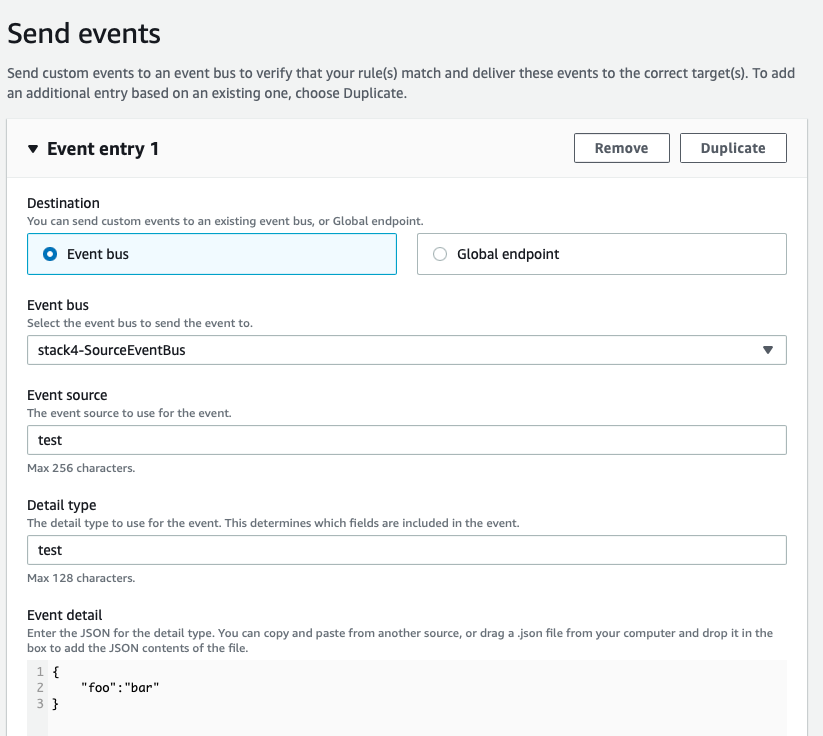Choose the Global endpoint radio button
823x736 pixels.
[x=440, y=254]
